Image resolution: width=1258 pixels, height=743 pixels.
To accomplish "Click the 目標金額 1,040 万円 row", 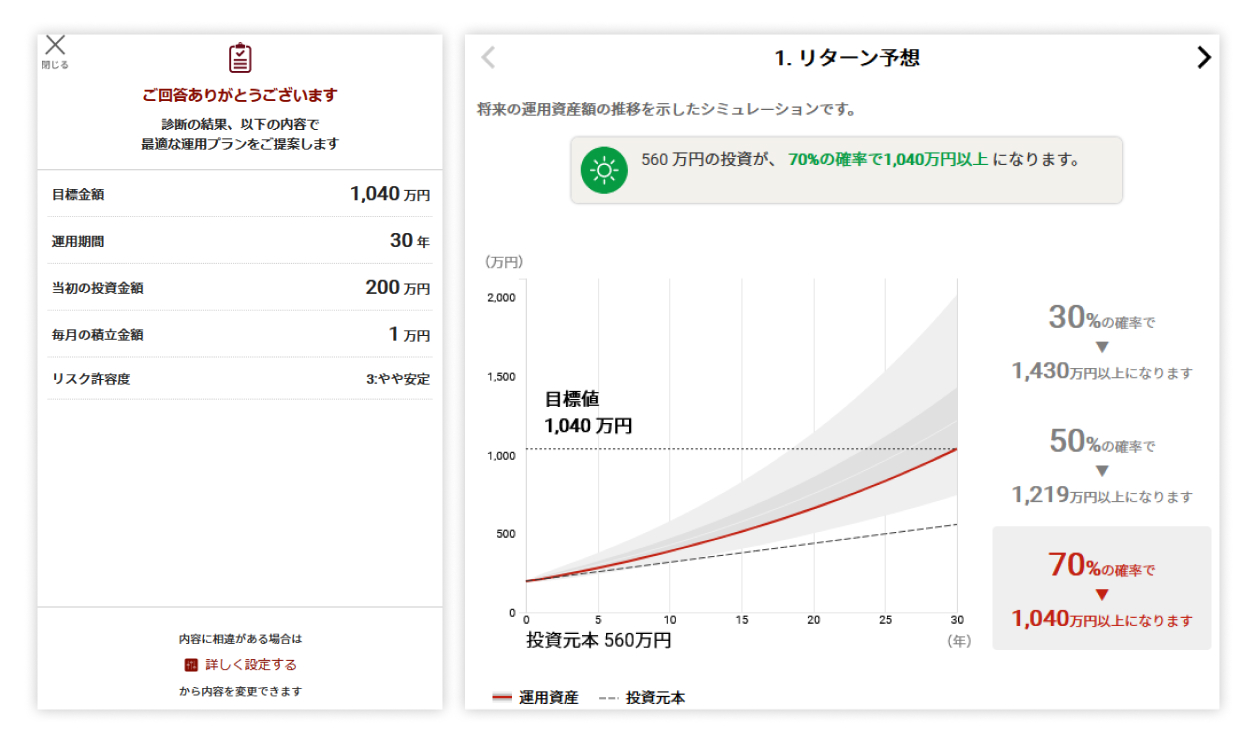I will click(240, 194).
